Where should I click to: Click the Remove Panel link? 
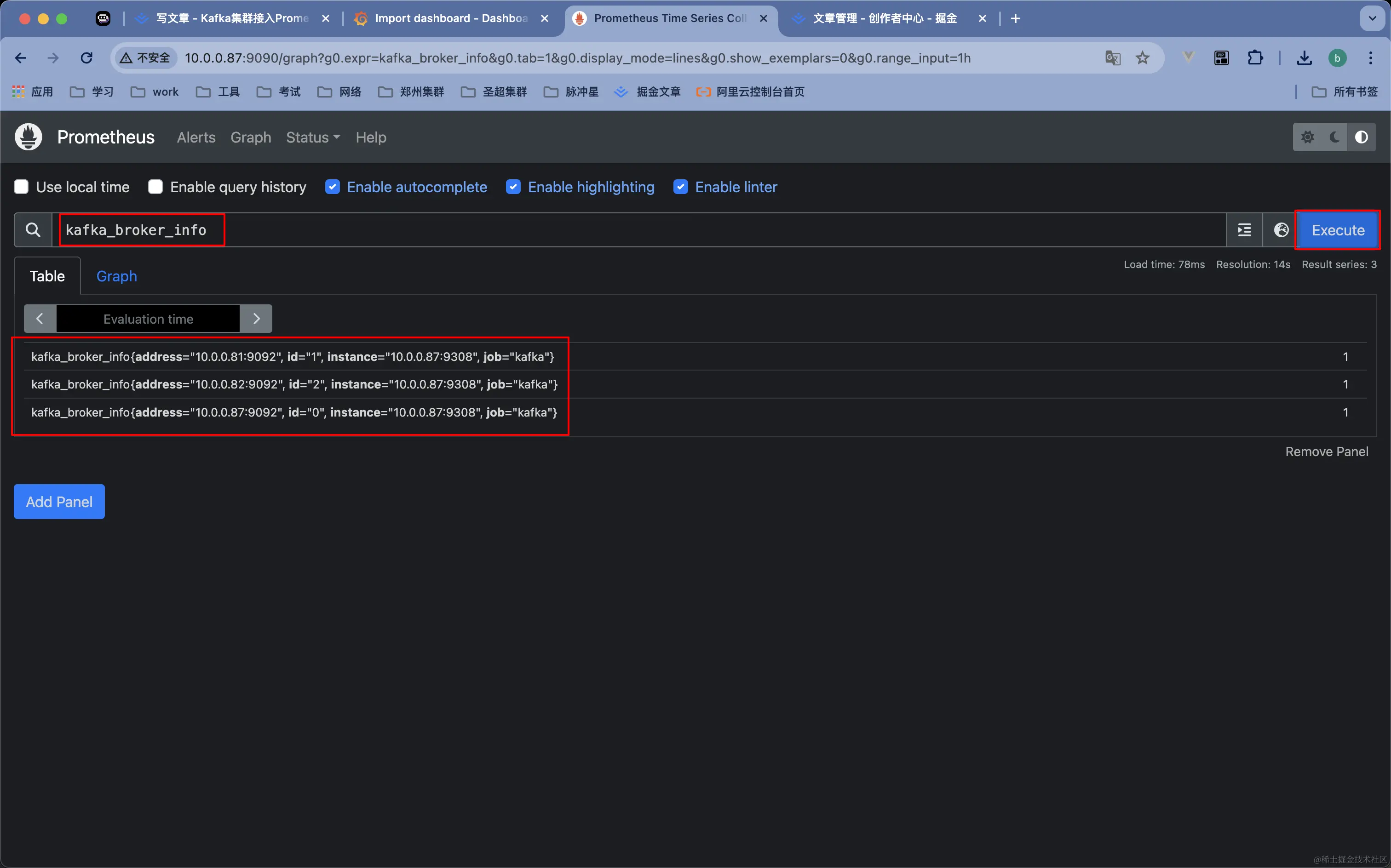pos(1327,452)
